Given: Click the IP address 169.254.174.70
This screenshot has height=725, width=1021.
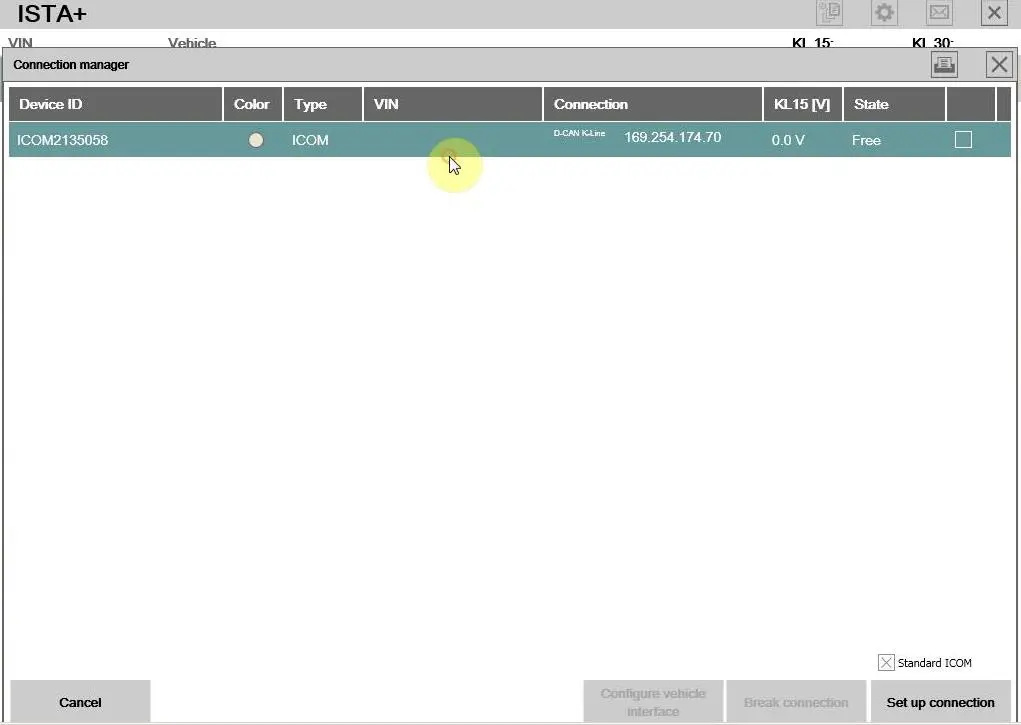Looking at the screenshot, I should pyautogui.click(x=673, y=137).
